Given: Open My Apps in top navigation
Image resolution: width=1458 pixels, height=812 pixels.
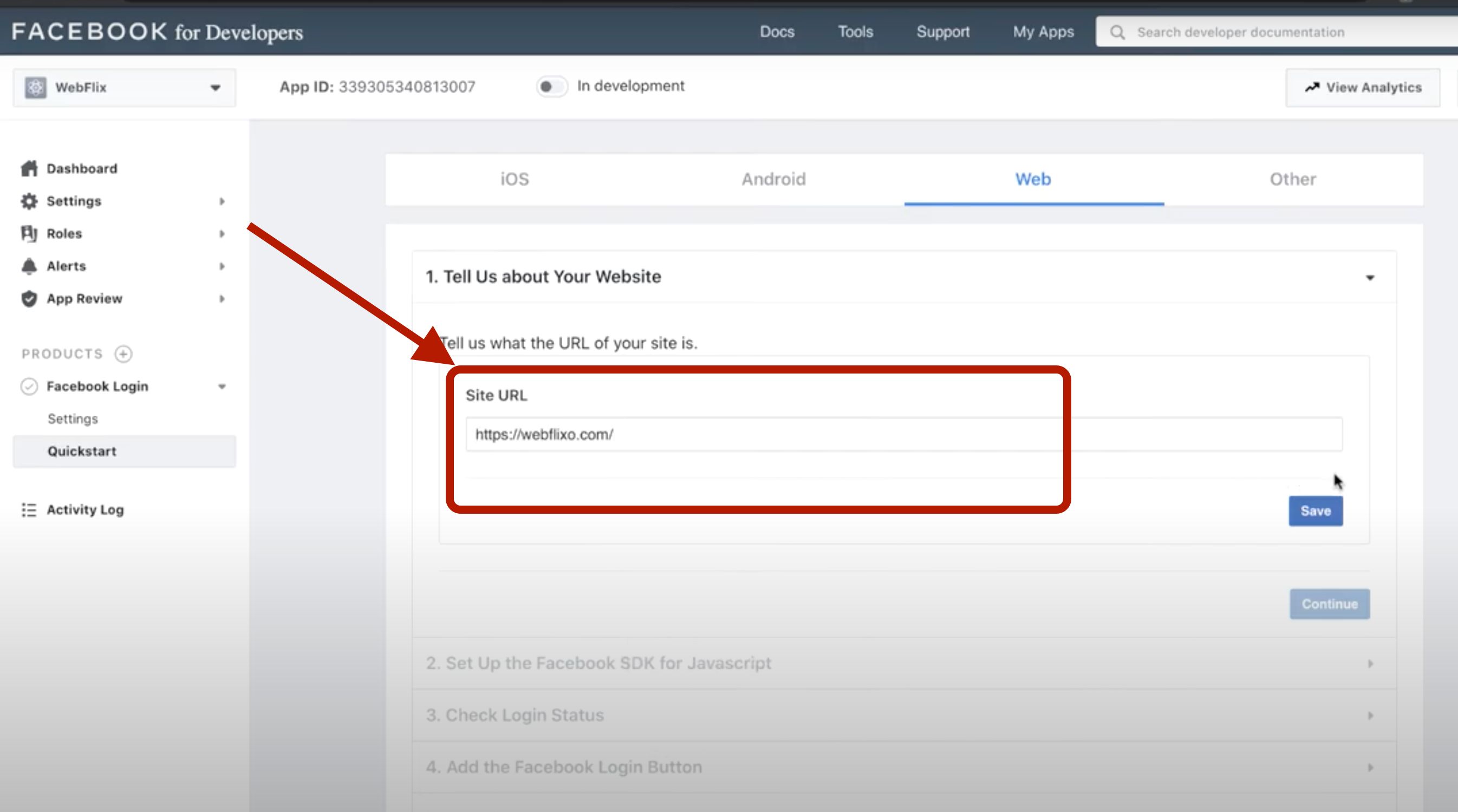Looking at the screenshot, I should [x=1043, y=32].
